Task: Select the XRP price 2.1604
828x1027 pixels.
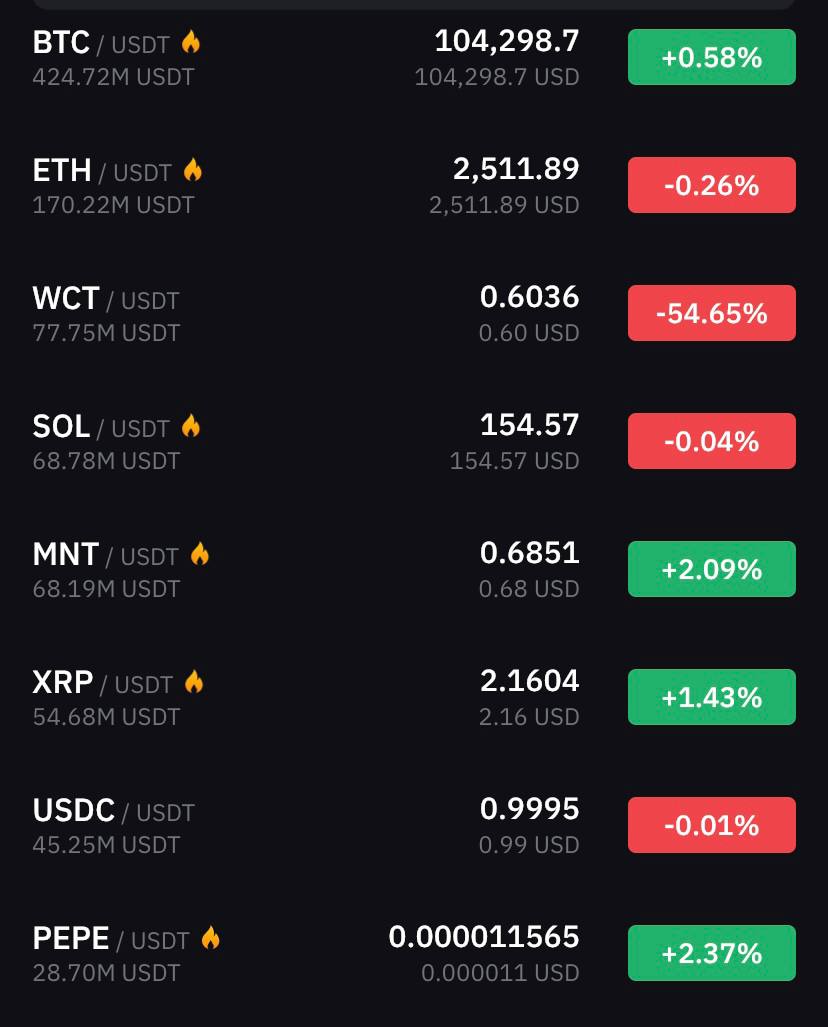Action: pyautogui.click(x=529, y=681)
